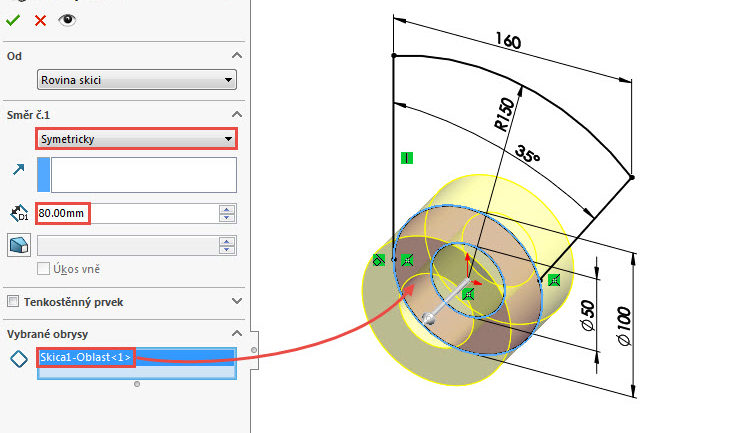Open the Rovina skici dropdown
750x433 pixels.
coord(137,80)
